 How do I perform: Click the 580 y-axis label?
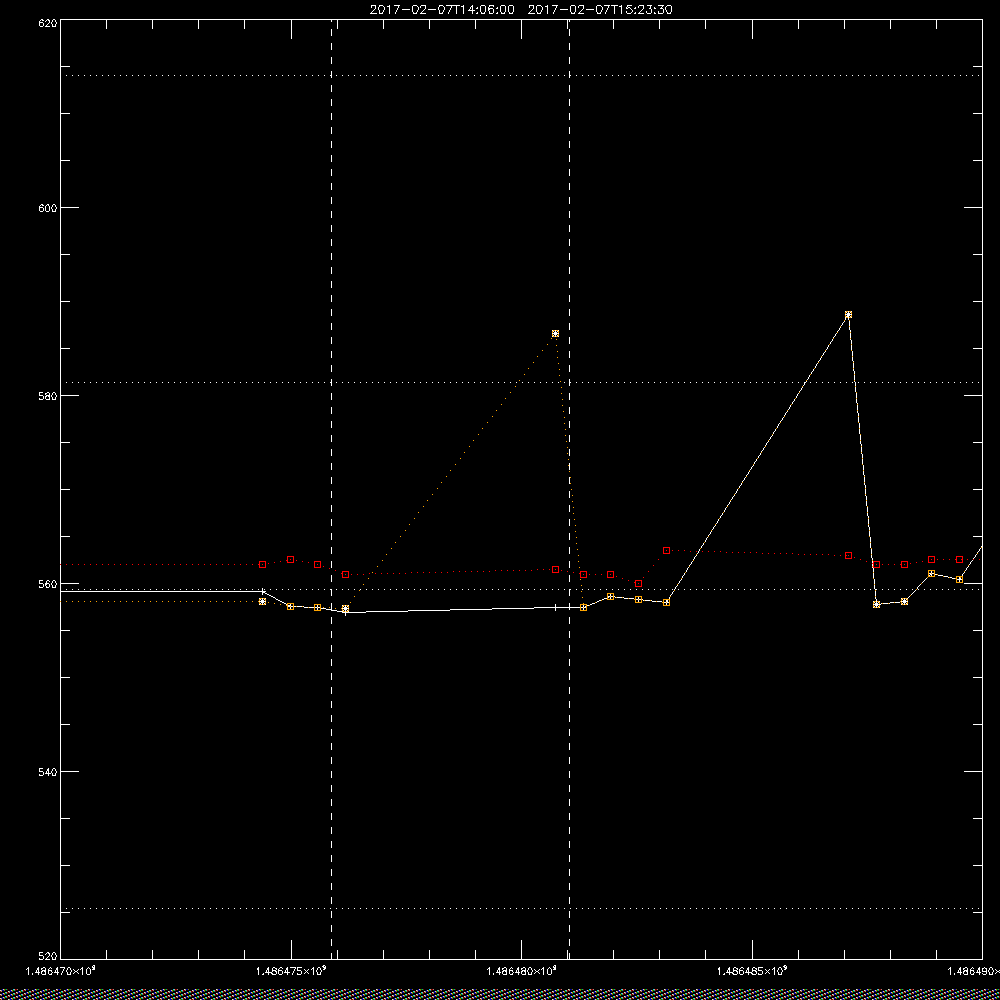point(48,395)
